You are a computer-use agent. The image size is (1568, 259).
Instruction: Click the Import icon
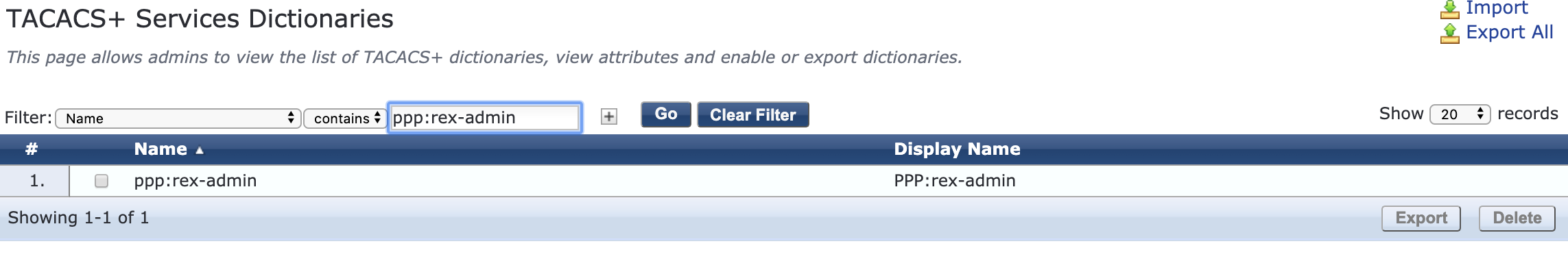[1449, 9]
